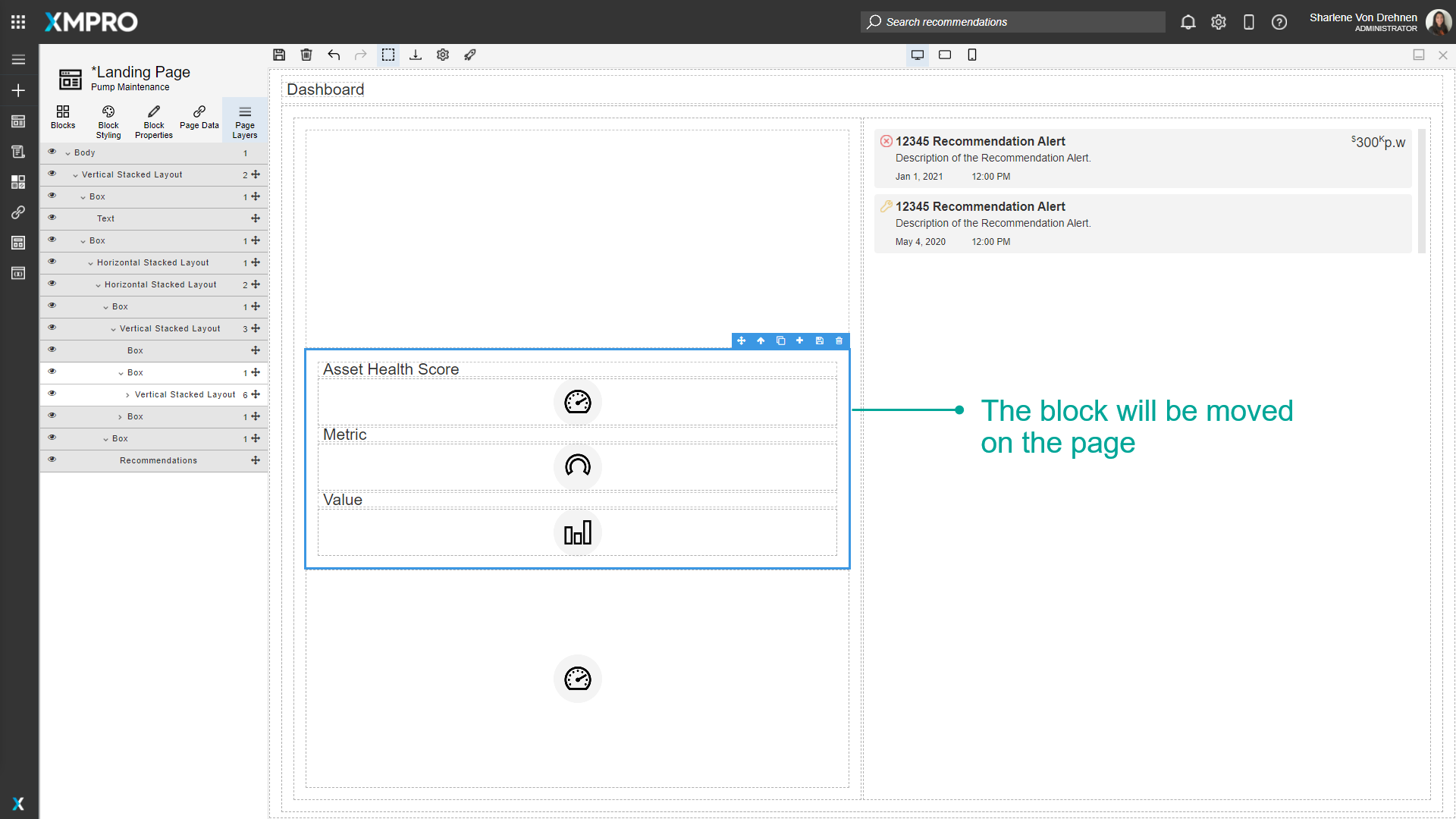
Task: Click the save icon in the toolbar
Action: [x=279, y=55]
